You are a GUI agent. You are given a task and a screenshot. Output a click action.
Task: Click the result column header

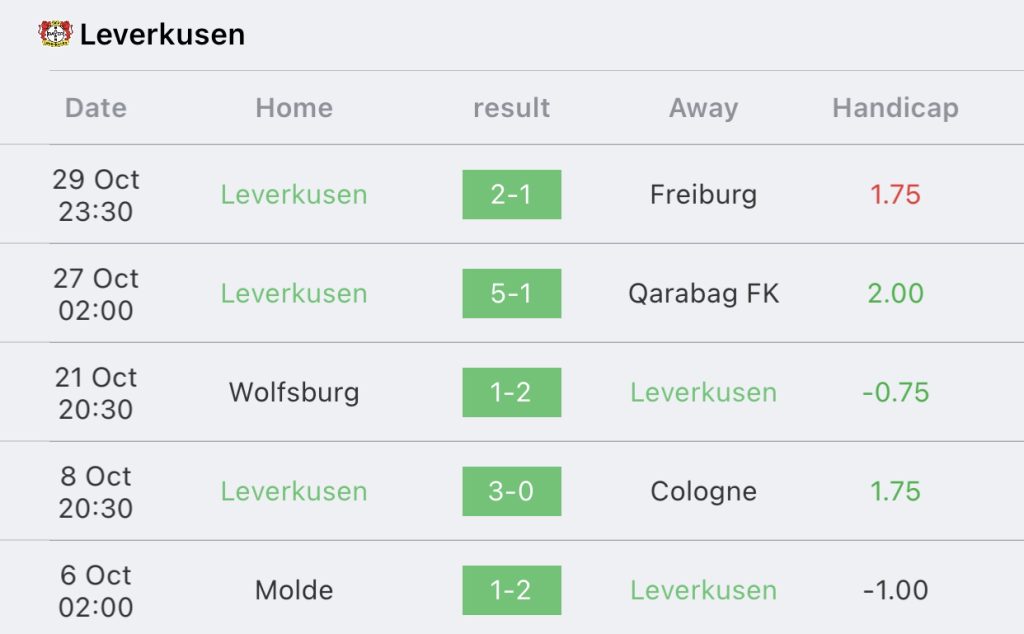pyautogui.click(x=511, y=108)
